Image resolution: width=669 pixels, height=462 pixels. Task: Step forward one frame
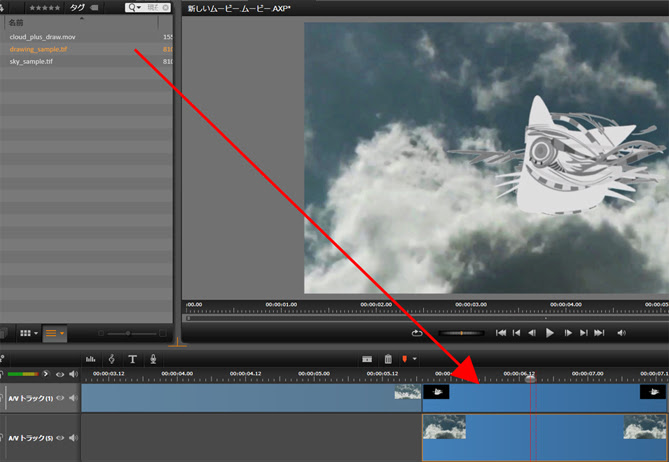click(568, 333)
